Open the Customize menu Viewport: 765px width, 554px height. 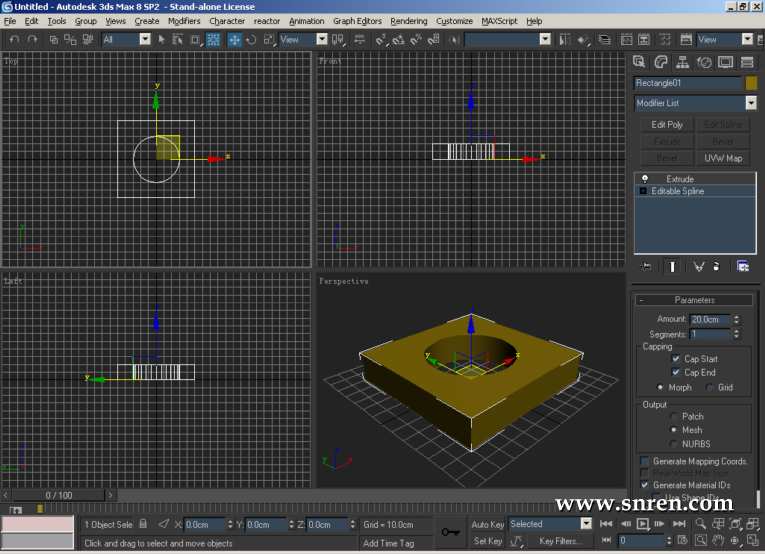click(x=454, y=21)
